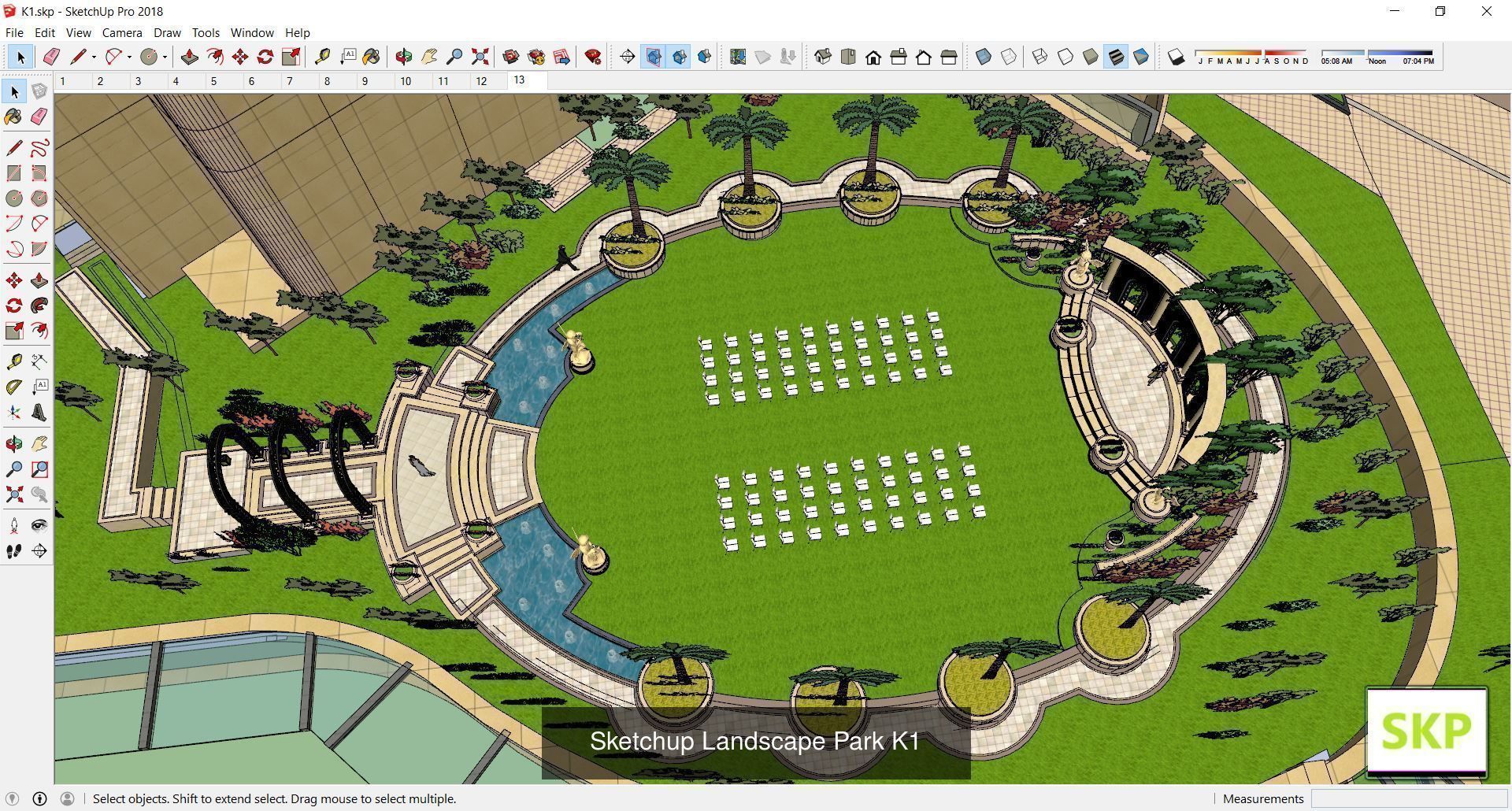Viewport: 1512px width, 811px height.
Task: Select the Offset tool in top toolbar
Action: click(214, 57)
